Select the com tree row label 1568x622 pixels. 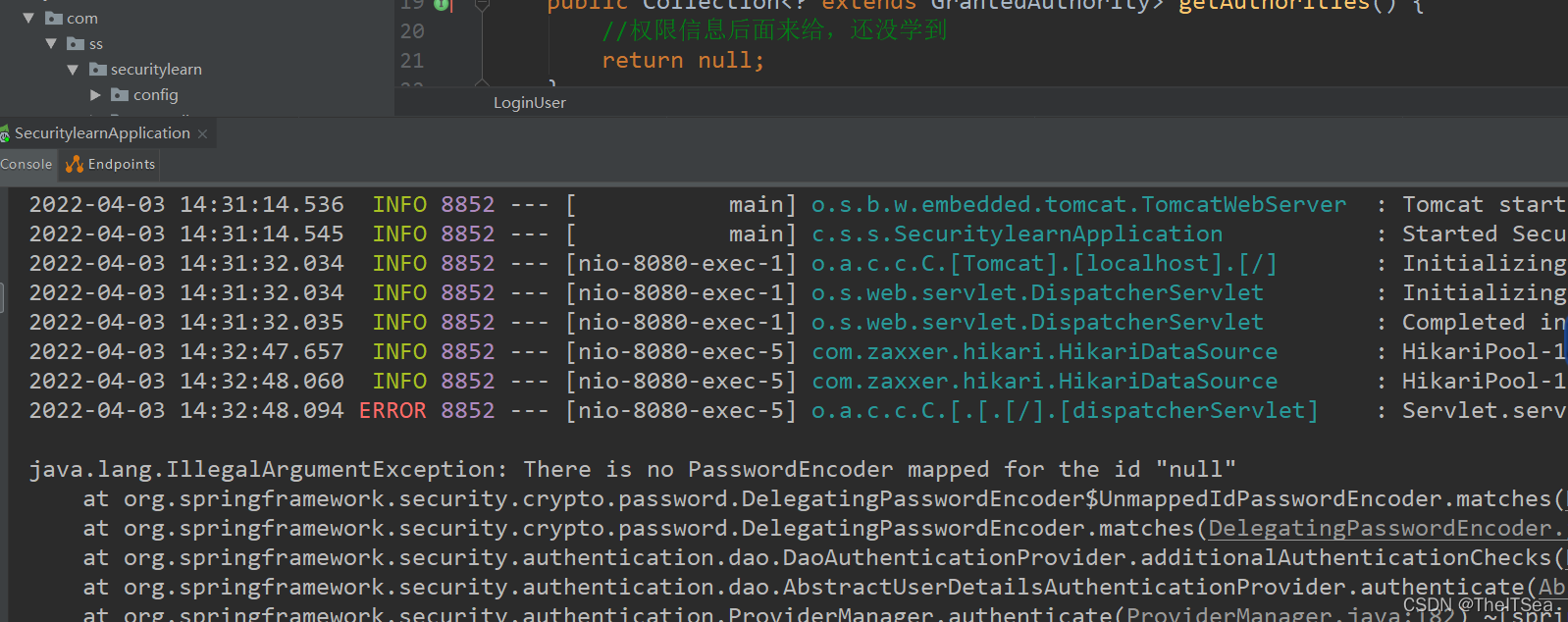[x=82, y=18]
